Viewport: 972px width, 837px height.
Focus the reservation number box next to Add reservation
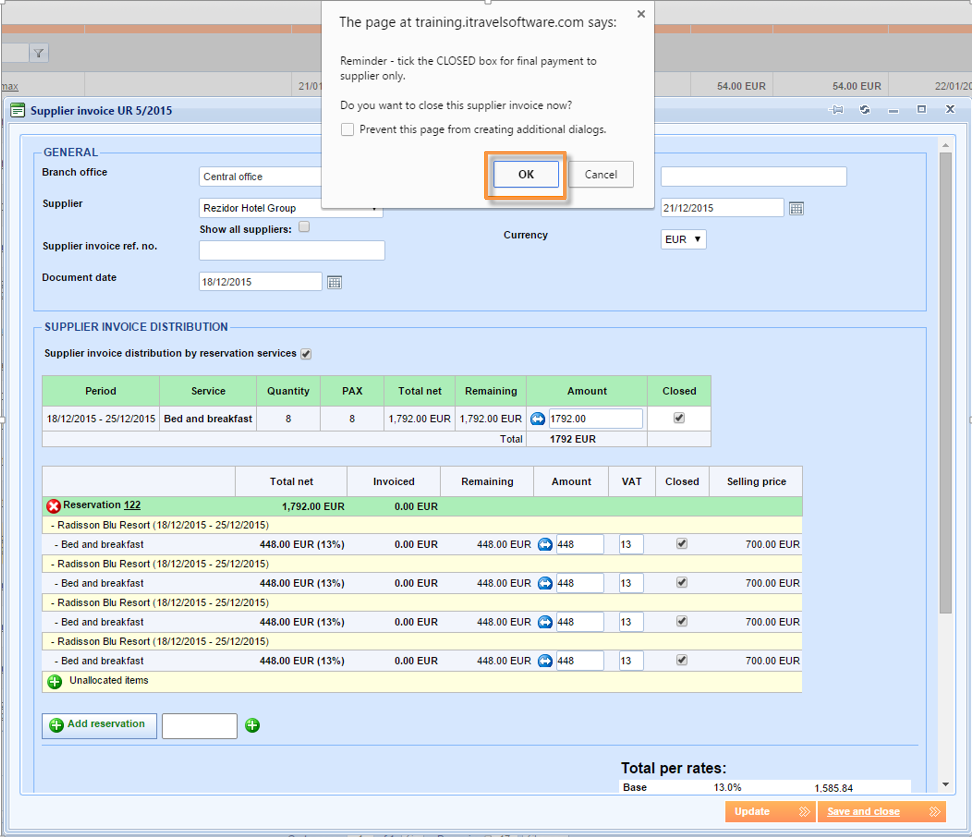200,725
